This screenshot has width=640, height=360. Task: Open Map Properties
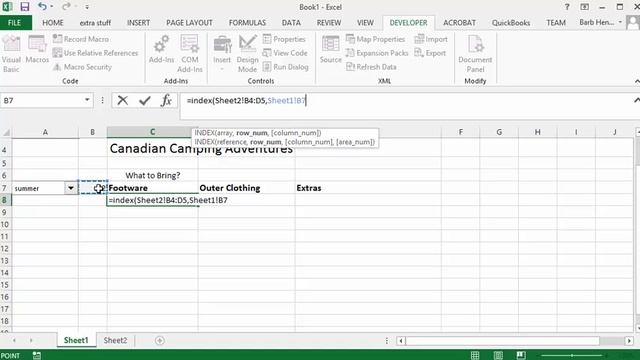point(376,39)
